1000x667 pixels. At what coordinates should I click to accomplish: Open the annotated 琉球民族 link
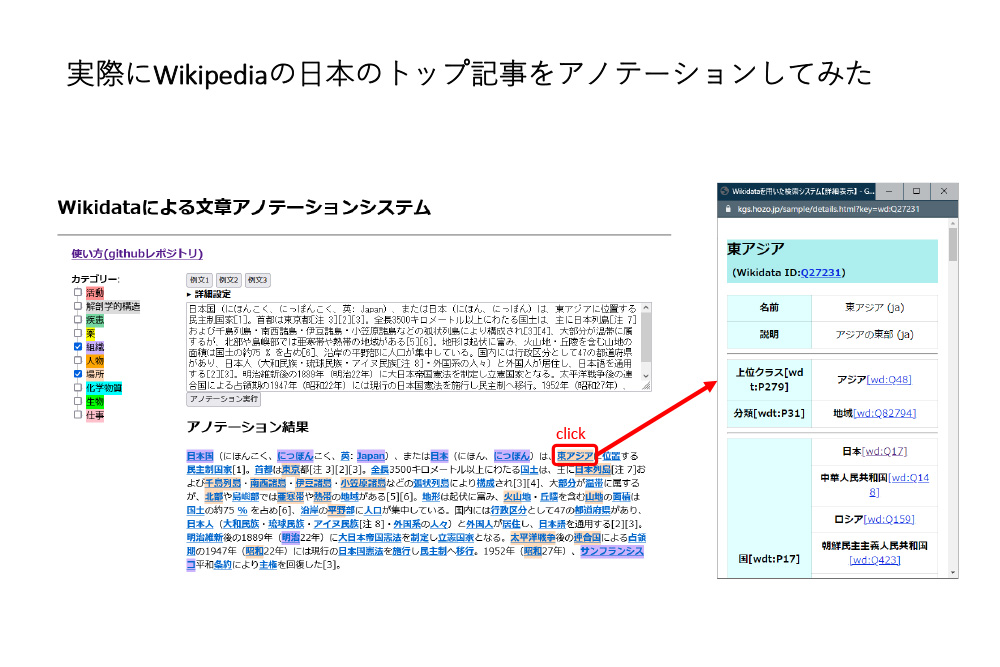[286, 524]
